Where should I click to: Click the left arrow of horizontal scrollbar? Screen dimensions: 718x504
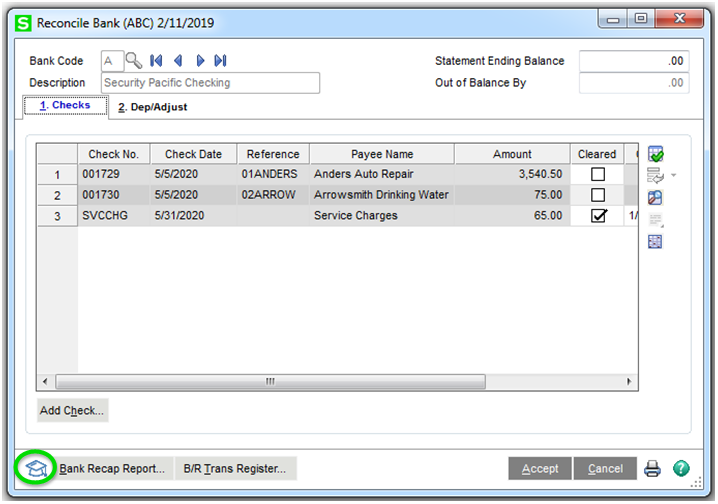point(45,381)
